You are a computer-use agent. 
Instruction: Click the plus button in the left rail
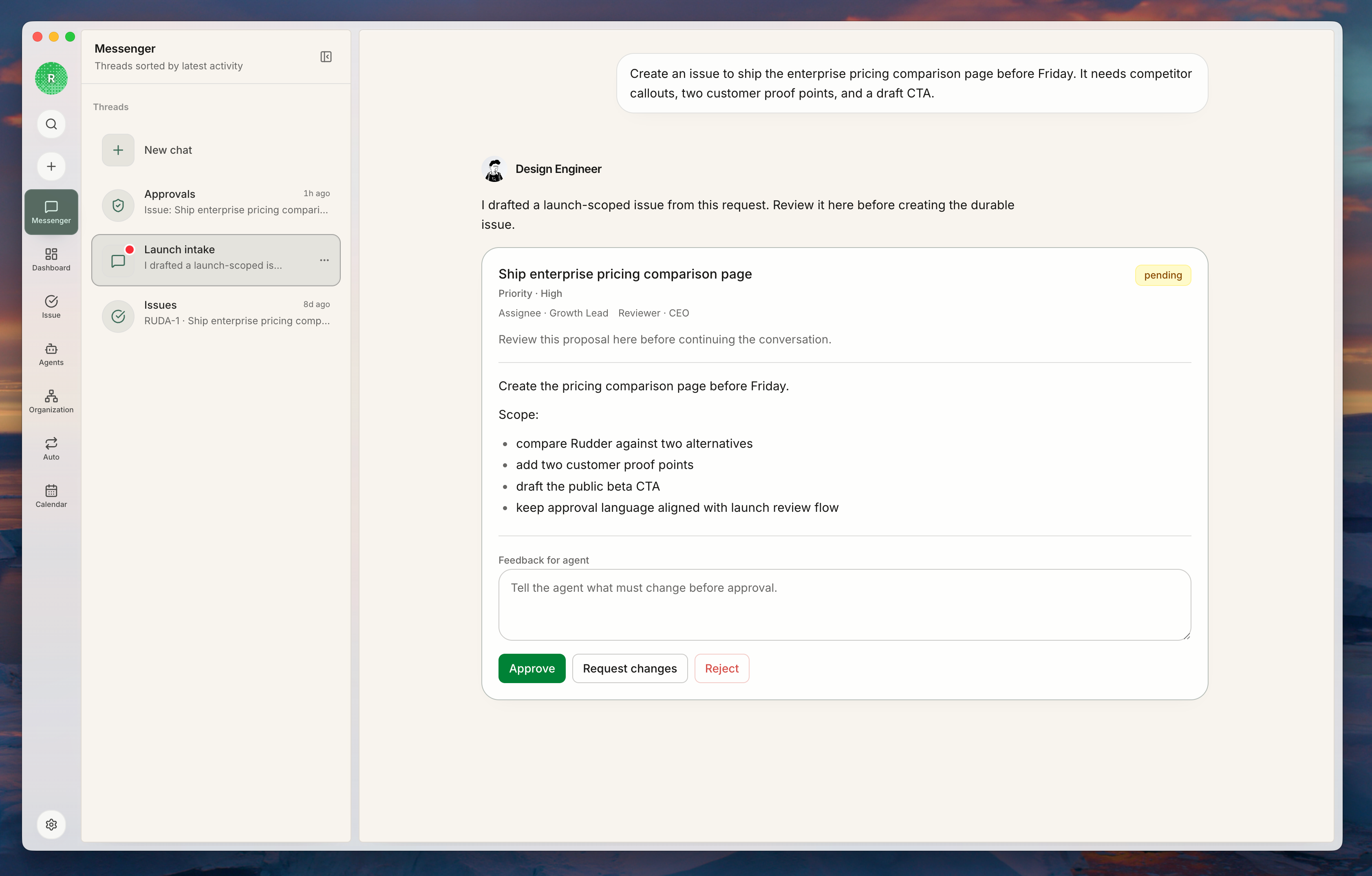pos(51,166)
